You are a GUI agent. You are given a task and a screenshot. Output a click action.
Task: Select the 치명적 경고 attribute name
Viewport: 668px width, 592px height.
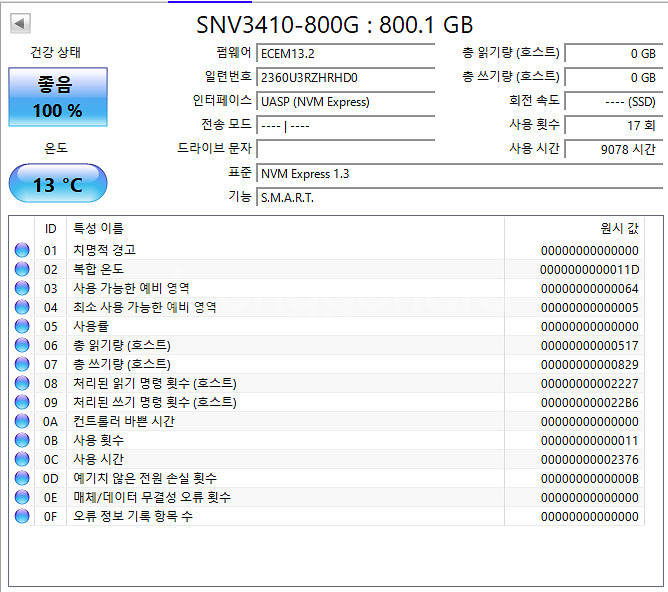[x=104, y=250]
